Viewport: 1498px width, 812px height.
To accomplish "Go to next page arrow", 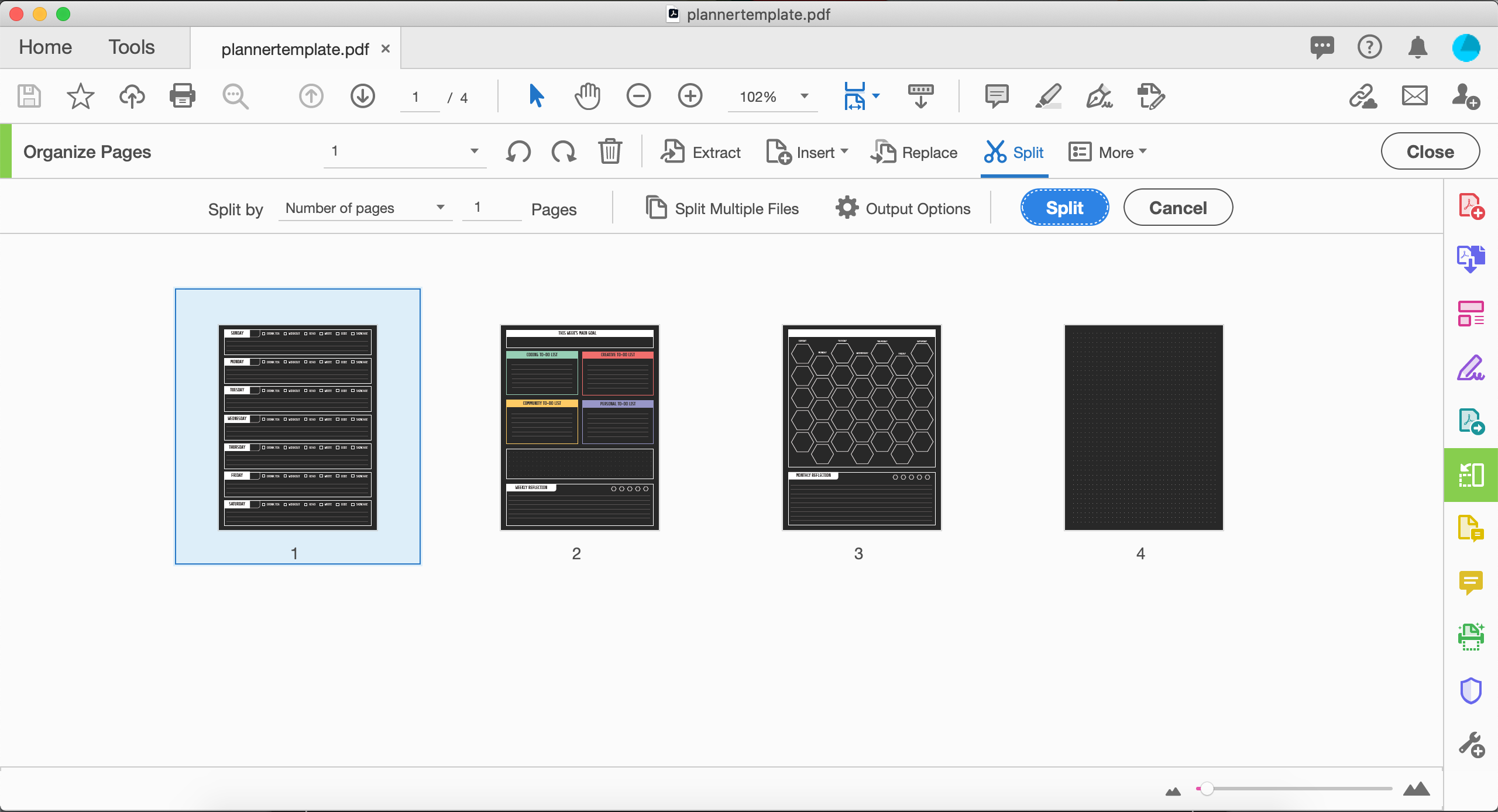I will [363, 96].
